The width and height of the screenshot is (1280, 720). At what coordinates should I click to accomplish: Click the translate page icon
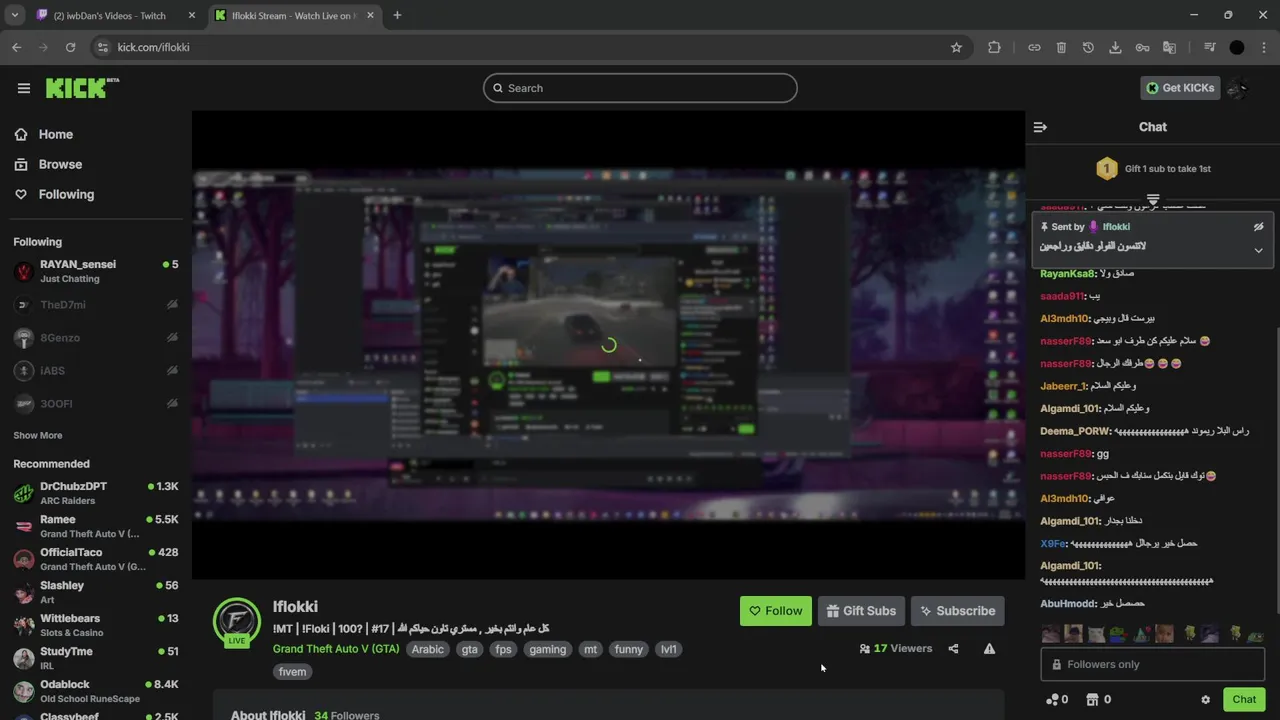pos(1169,47)
